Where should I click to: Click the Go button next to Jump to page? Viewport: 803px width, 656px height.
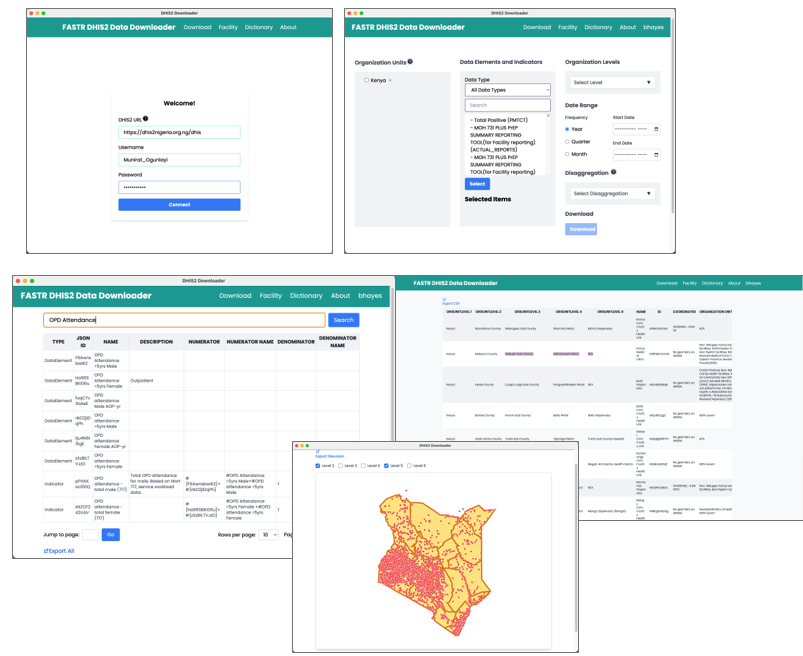(111, 535)
